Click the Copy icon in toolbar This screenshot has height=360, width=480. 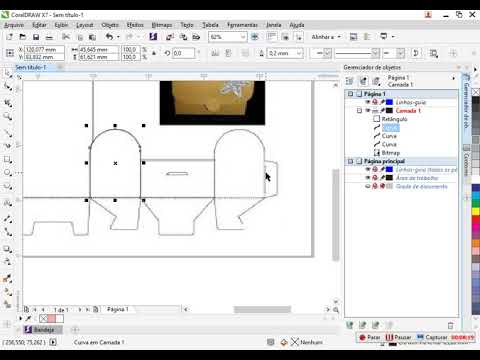click(80, 37)
